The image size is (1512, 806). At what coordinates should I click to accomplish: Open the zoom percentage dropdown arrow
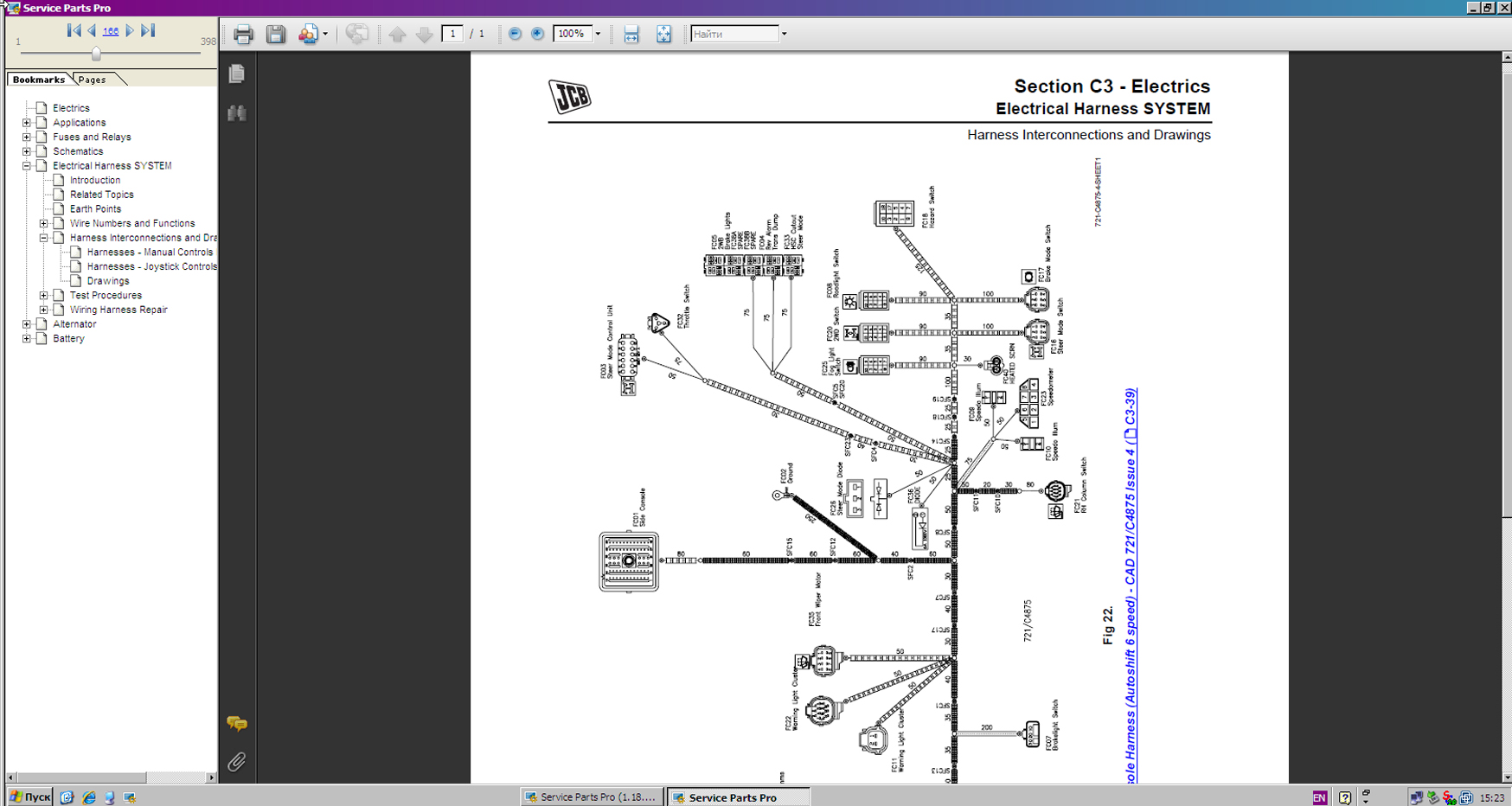point(598,35)
